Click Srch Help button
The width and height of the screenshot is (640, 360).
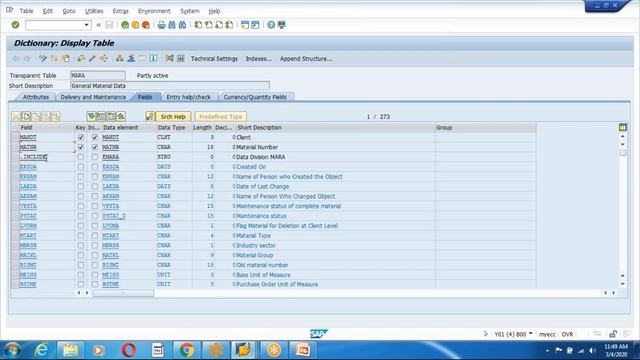point(173,116)
